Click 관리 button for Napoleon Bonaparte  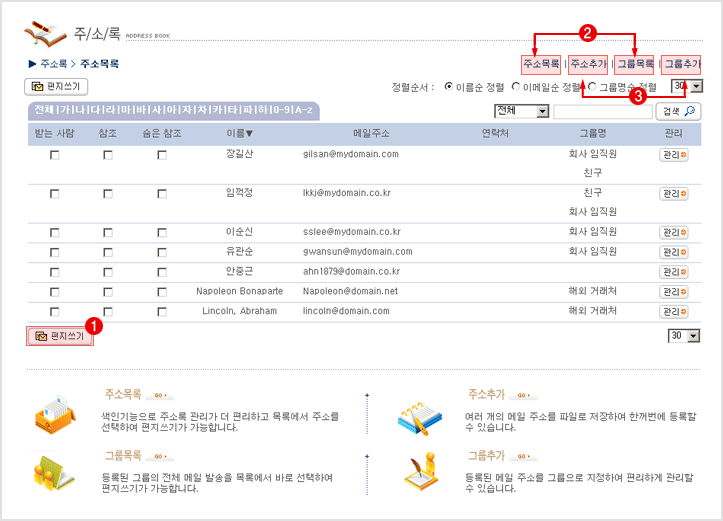[674, 291]
